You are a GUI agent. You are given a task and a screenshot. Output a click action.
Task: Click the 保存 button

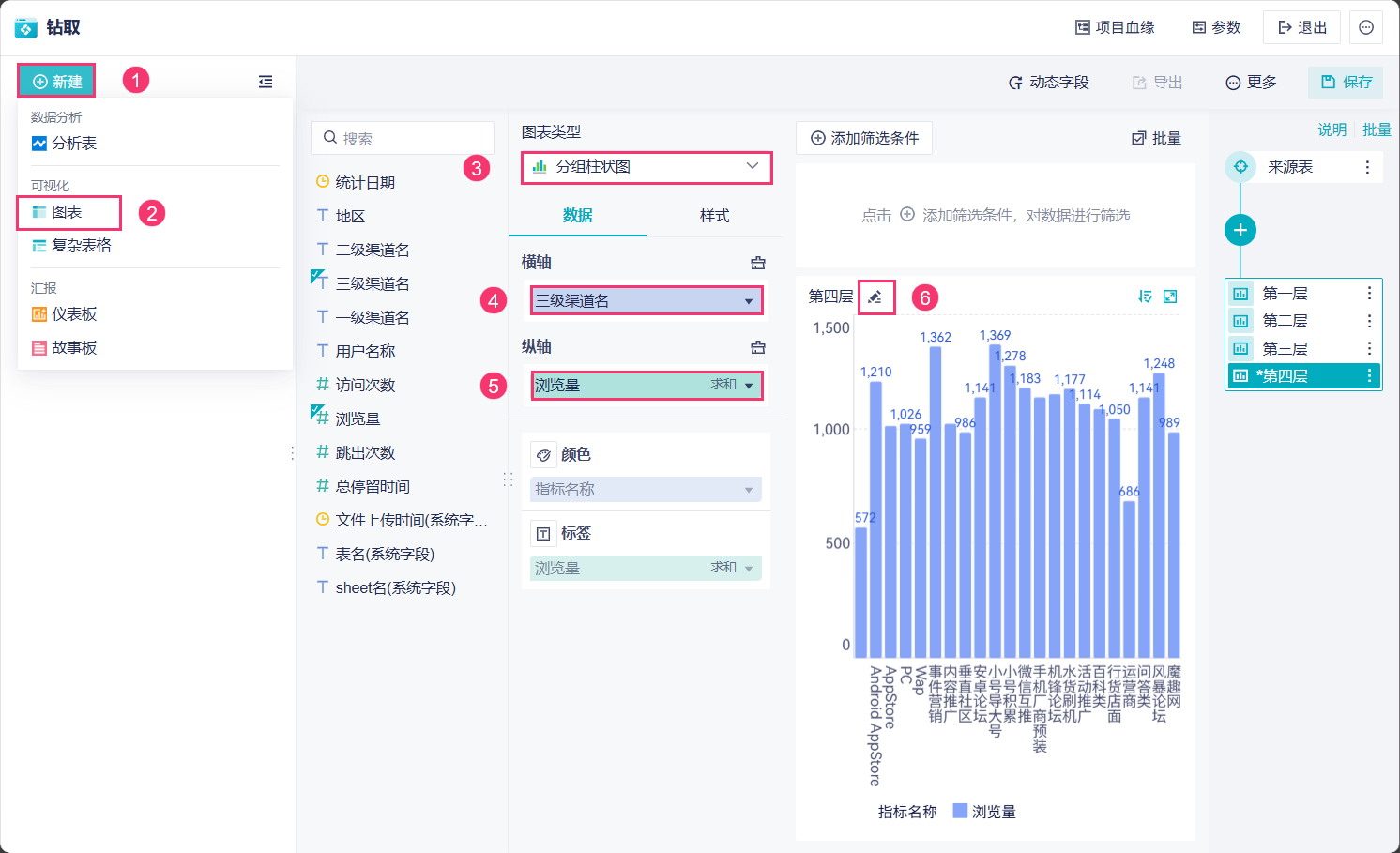(x=1347, y=82)
